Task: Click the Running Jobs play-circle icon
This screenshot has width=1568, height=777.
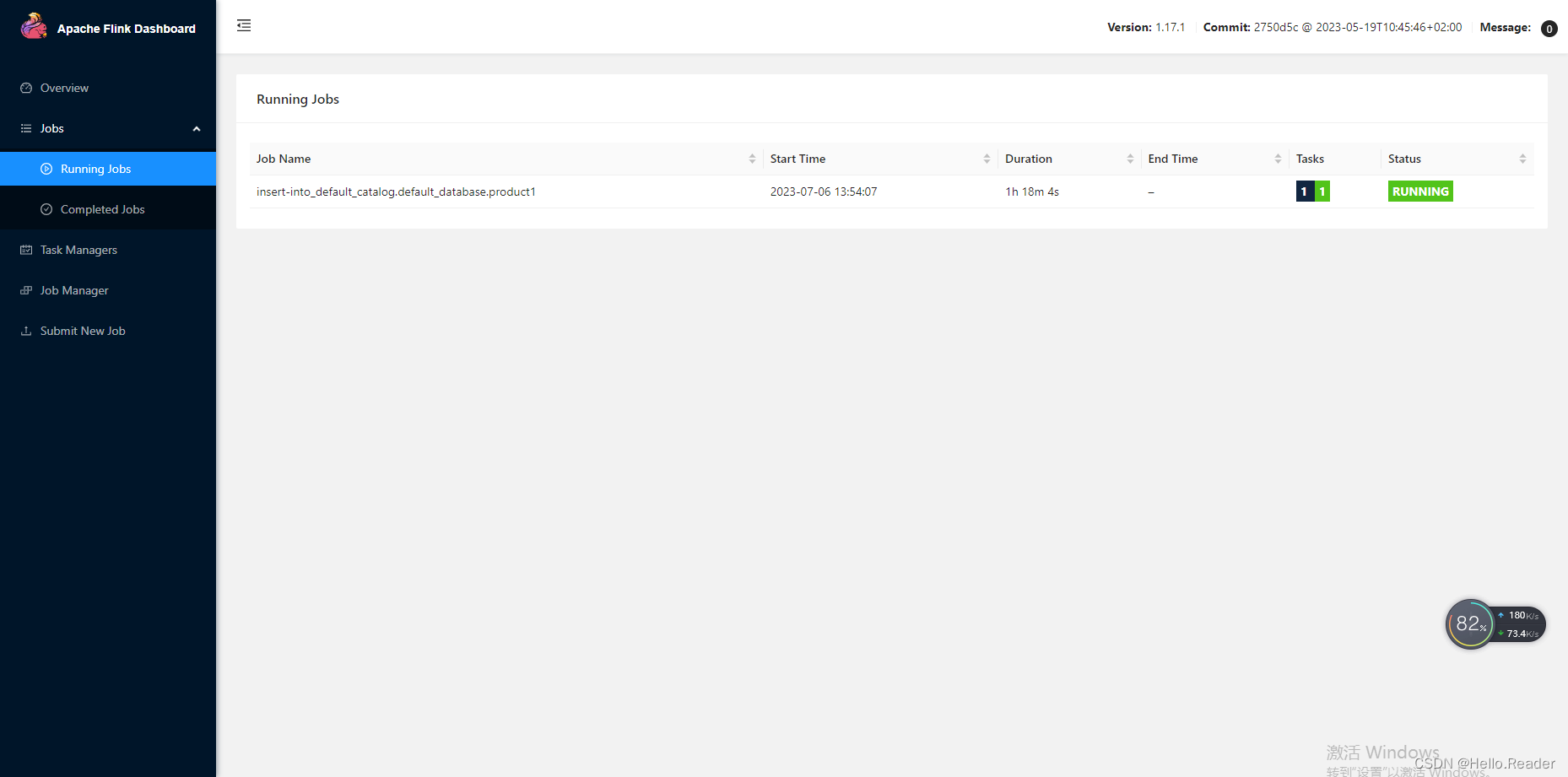Action: coord(46,169)
